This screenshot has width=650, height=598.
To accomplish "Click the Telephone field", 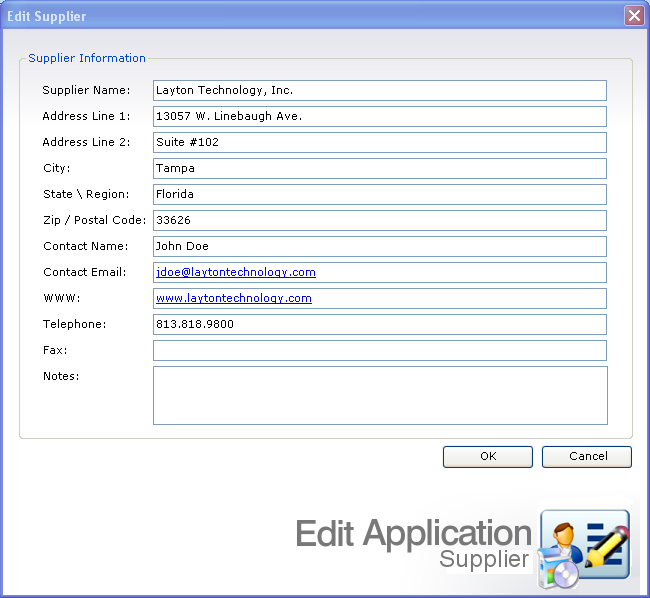I will point(380,324).
